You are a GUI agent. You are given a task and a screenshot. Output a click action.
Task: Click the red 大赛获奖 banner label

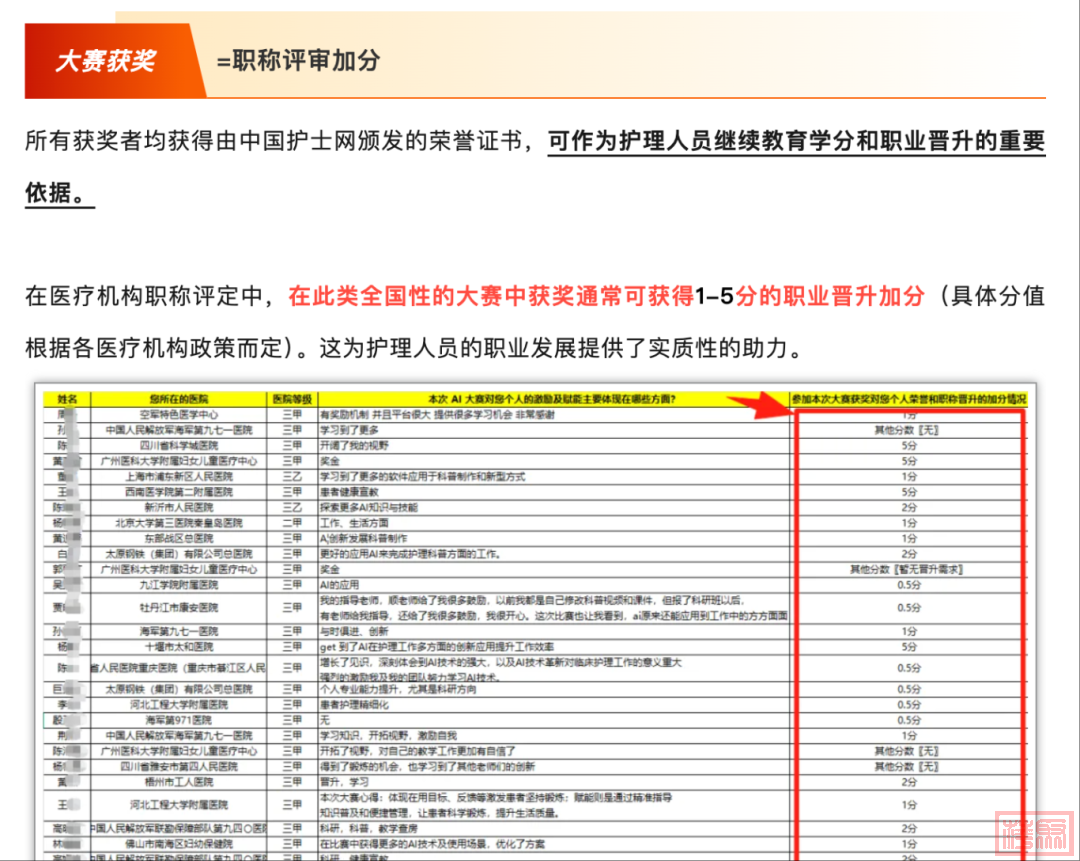click(x=106, y=61)
